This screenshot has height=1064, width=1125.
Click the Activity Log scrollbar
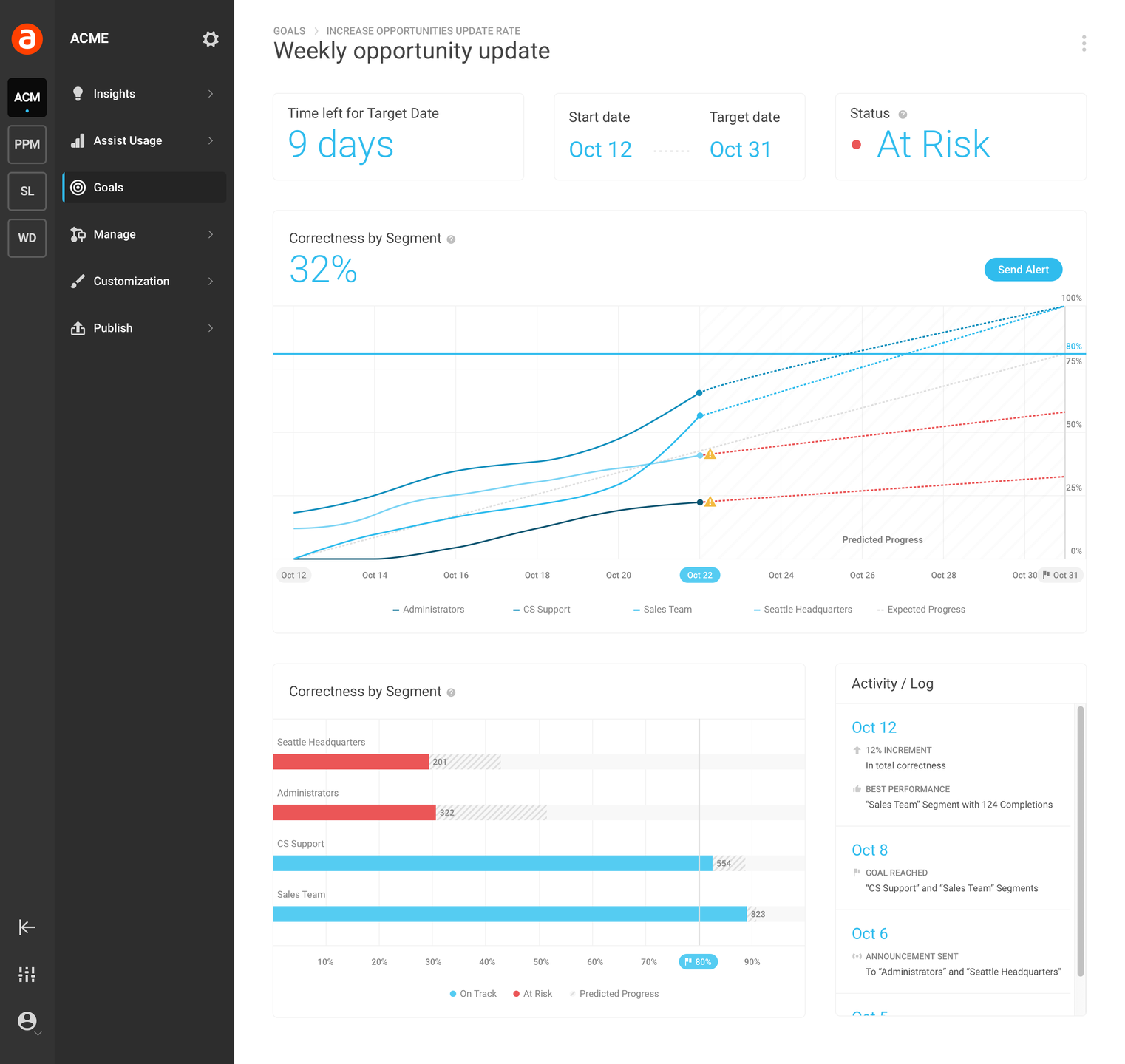tap(1080, 841)
